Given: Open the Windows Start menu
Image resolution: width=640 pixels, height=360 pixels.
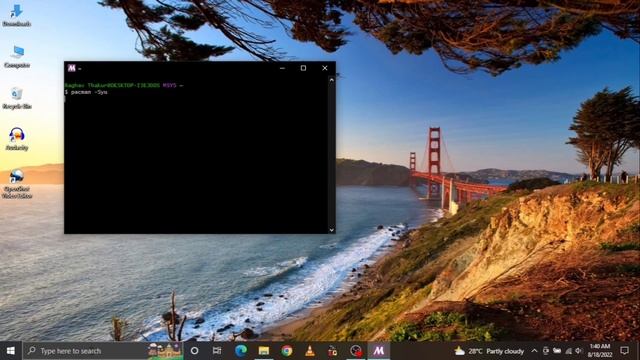Looking at the screenshot, I should [x=11, y=351].
